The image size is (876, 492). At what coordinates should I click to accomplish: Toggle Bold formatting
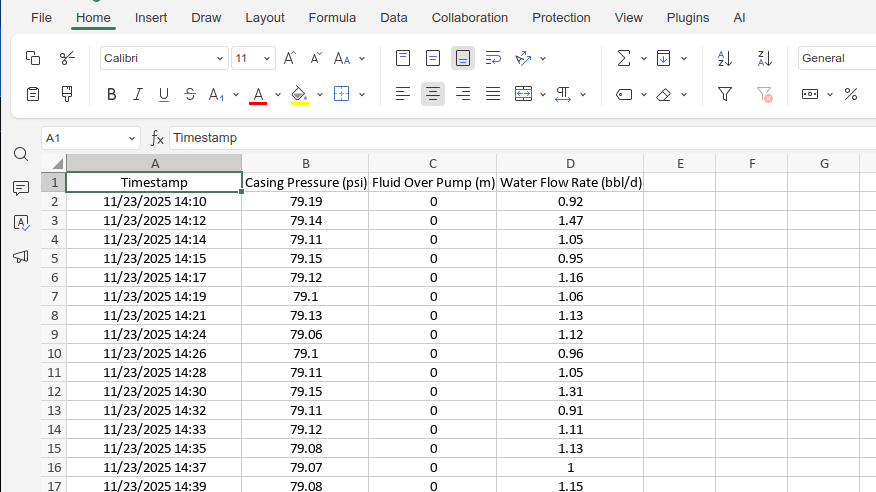click(x=111, y=94)
